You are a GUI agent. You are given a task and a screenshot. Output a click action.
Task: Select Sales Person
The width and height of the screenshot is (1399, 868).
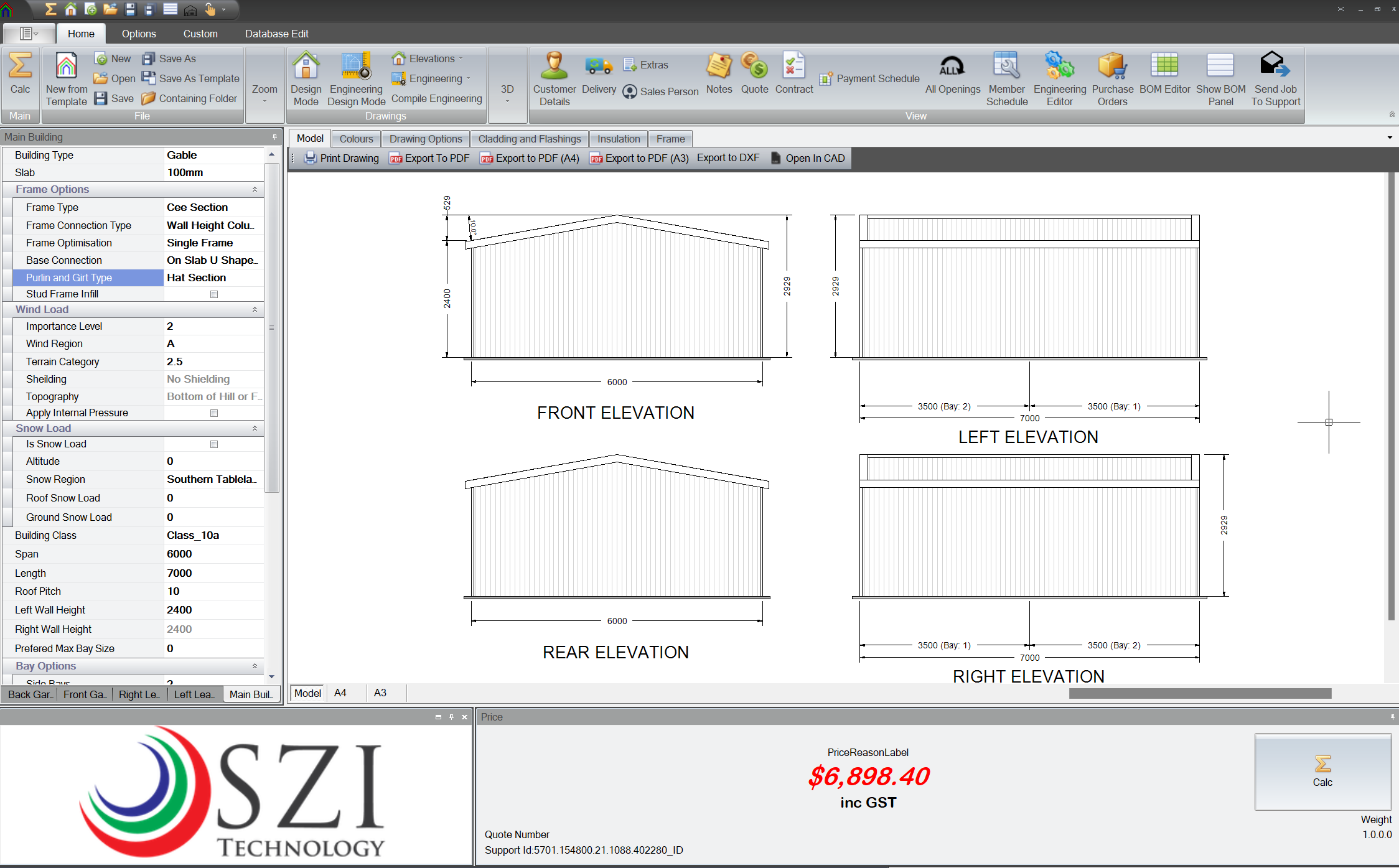tap(660, 91)
